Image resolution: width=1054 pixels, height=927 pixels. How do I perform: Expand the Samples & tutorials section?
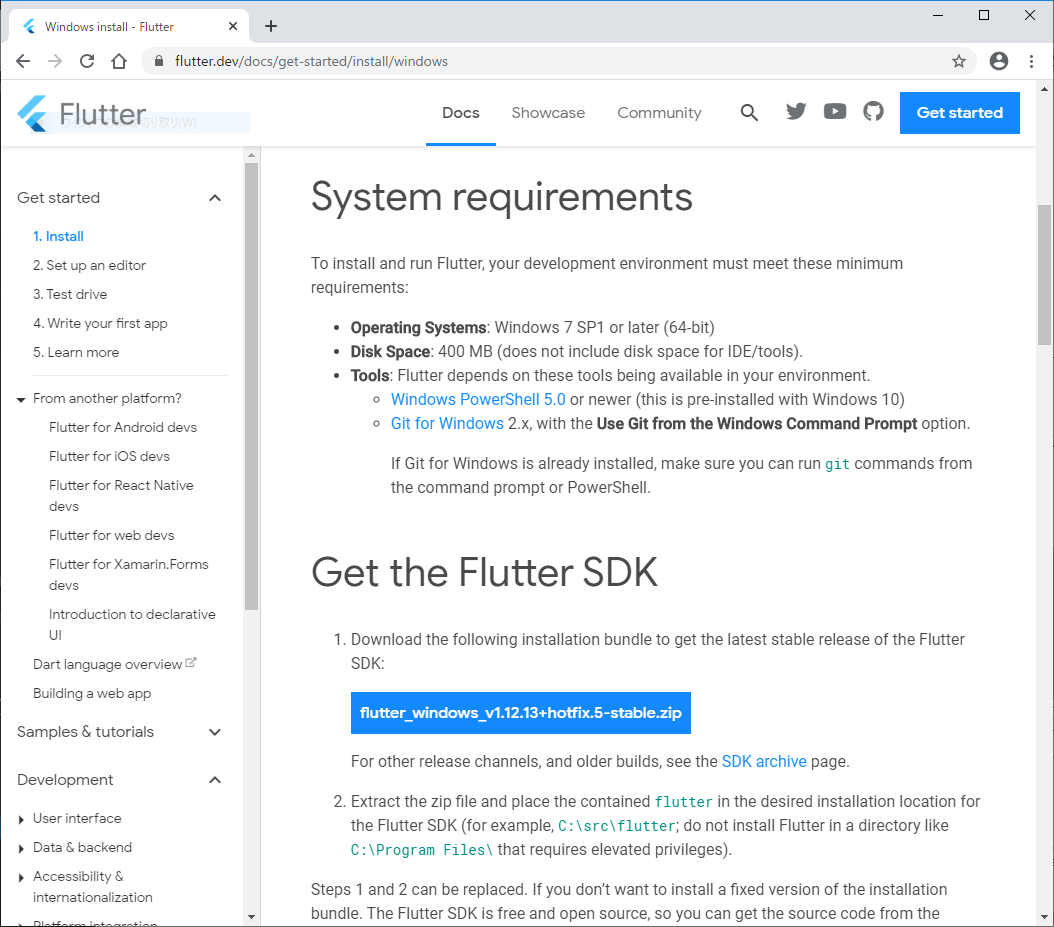coord(215,732)
